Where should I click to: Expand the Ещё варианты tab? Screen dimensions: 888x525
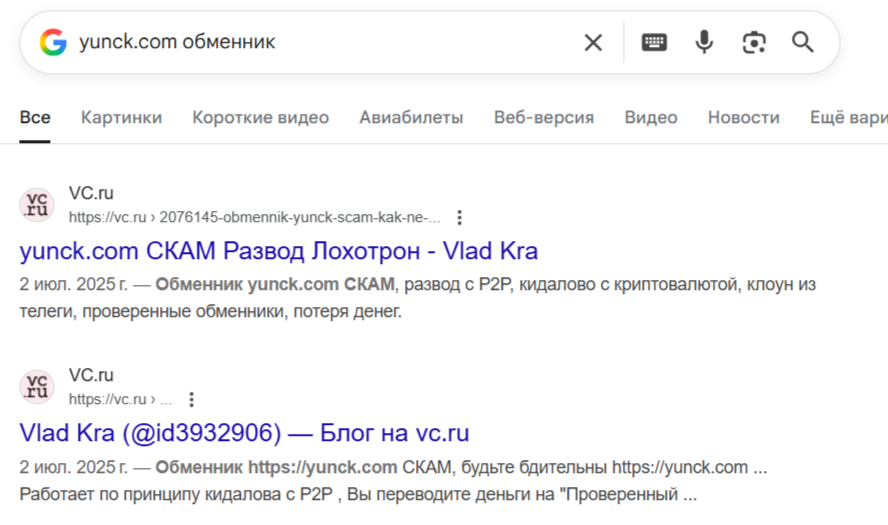(848, 117)
